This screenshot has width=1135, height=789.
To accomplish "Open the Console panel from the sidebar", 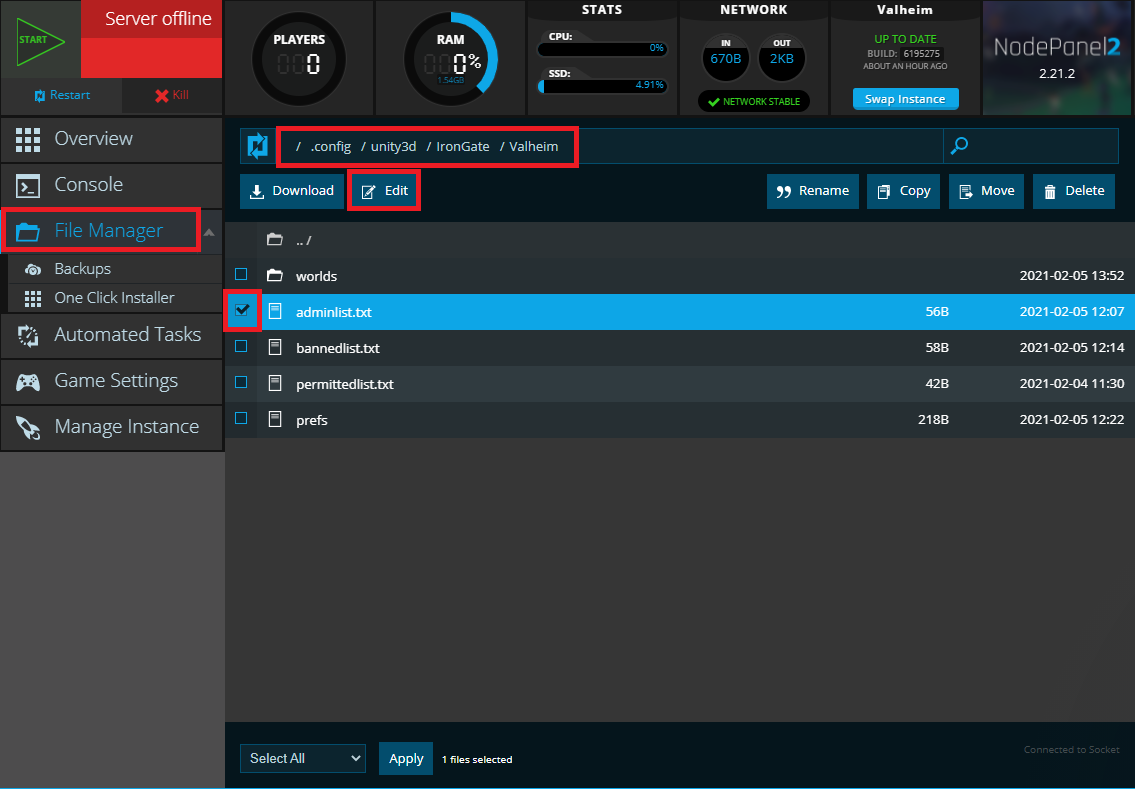I will click(x=90, y=184).
